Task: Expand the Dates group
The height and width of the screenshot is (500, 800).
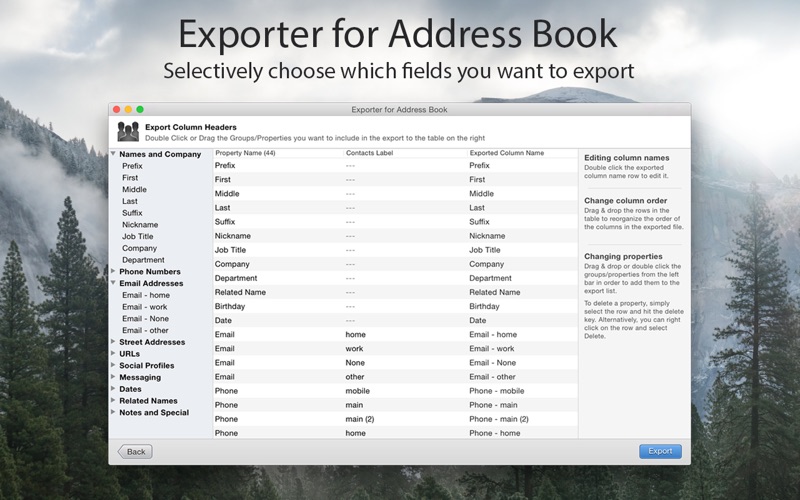Action: click(x=113, y=388)
